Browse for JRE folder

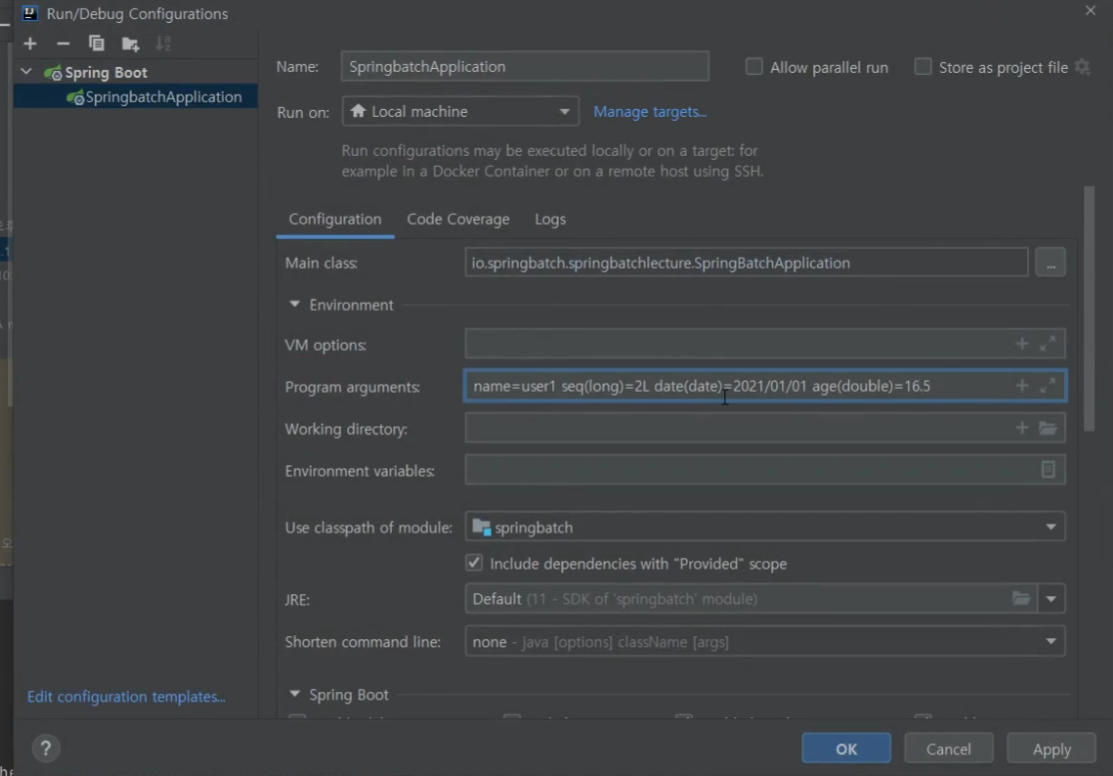(x=1021, y=599)
